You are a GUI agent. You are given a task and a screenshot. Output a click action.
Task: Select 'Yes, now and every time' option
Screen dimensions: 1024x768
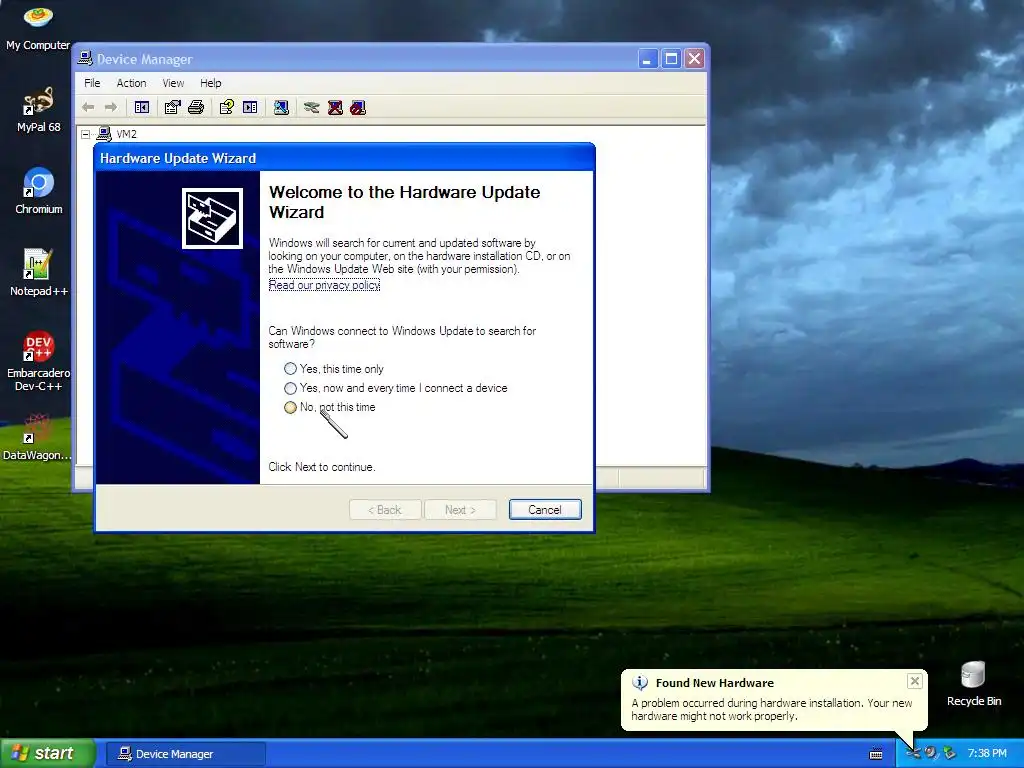coord(396,388)
